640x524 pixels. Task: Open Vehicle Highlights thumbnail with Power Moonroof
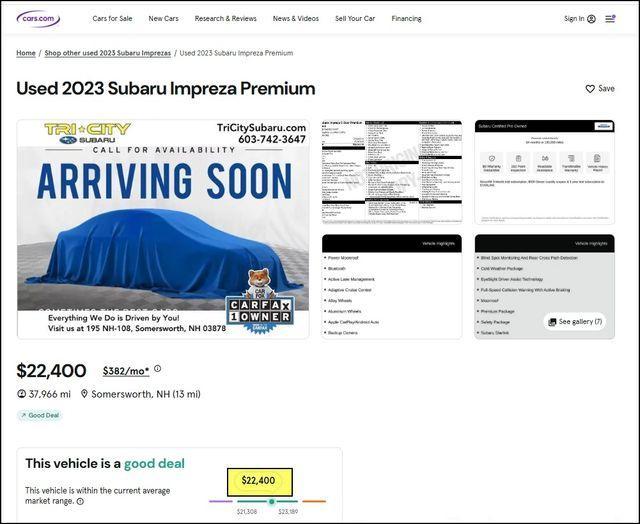(x=392, y=286)
